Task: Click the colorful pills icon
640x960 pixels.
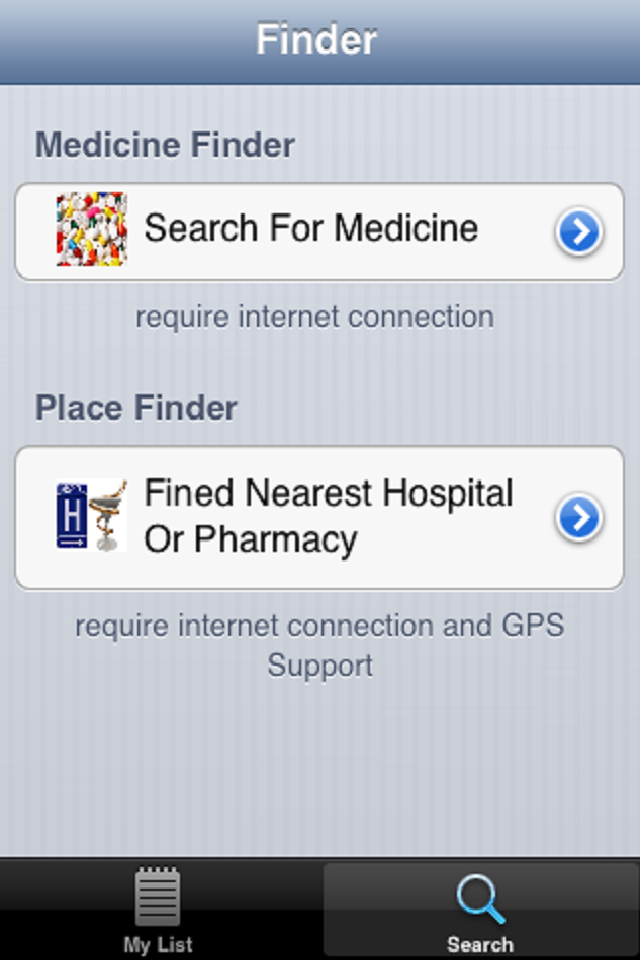Action: point(91,229)
